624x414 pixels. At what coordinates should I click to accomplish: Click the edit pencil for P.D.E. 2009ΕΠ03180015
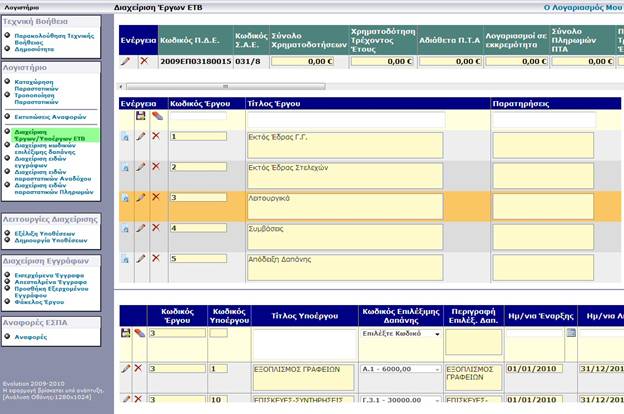tap(126, 61)
